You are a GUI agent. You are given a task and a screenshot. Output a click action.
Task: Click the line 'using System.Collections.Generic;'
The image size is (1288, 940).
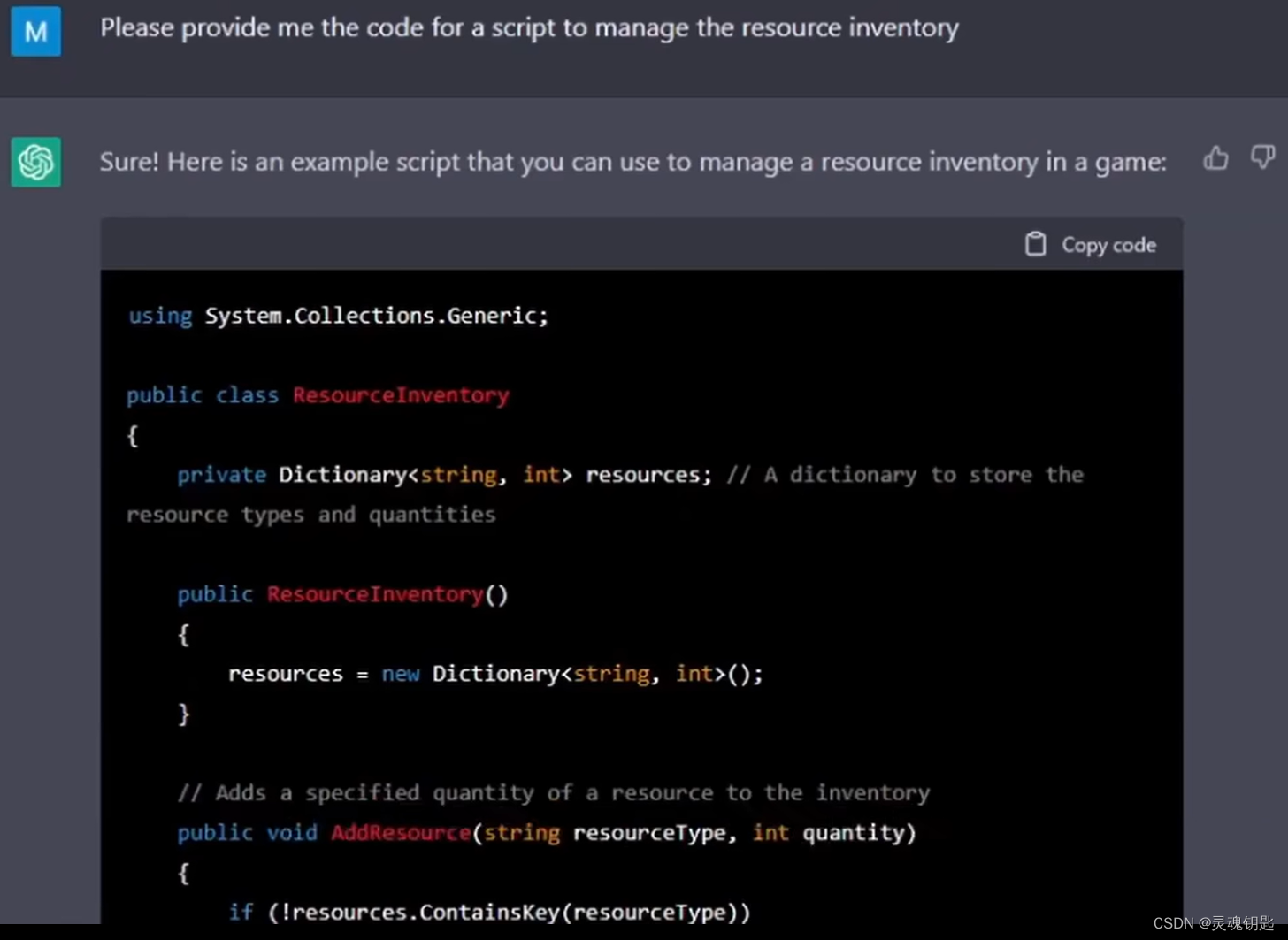click(338, 316)
